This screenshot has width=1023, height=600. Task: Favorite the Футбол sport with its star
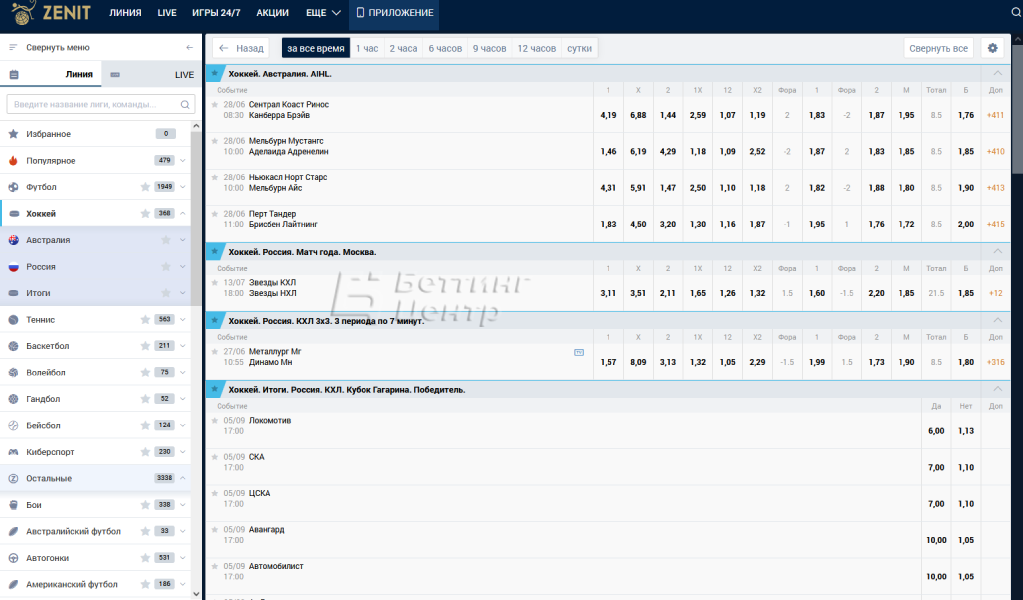click(x=145, y=187)
